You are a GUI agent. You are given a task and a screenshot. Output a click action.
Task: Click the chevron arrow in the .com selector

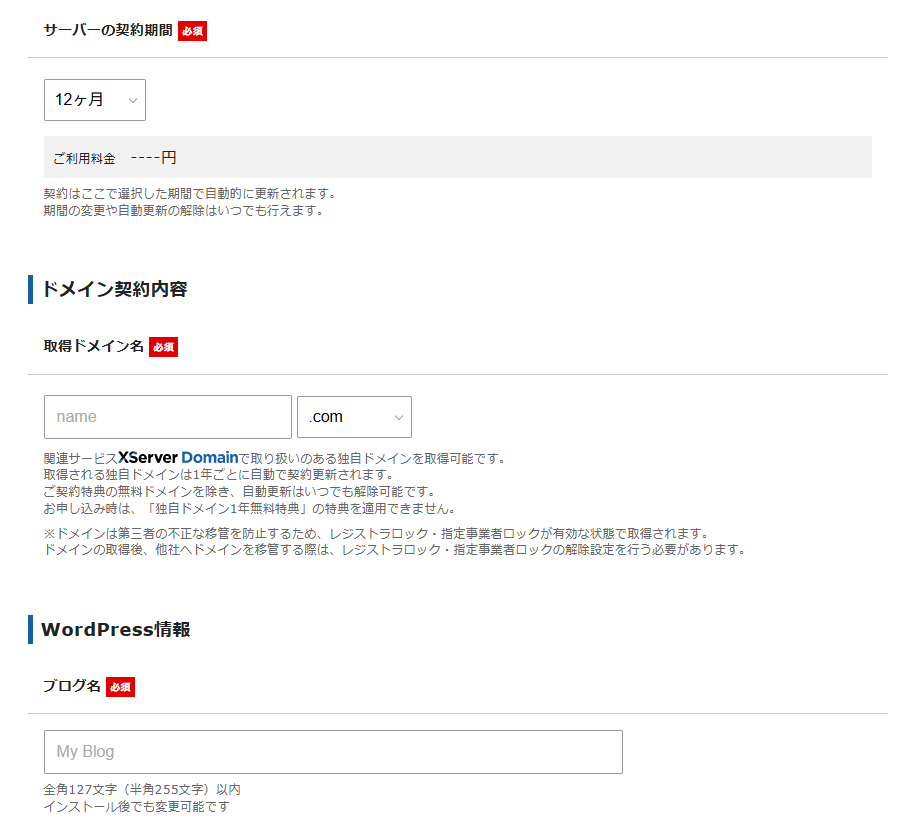tap(399, 418)
